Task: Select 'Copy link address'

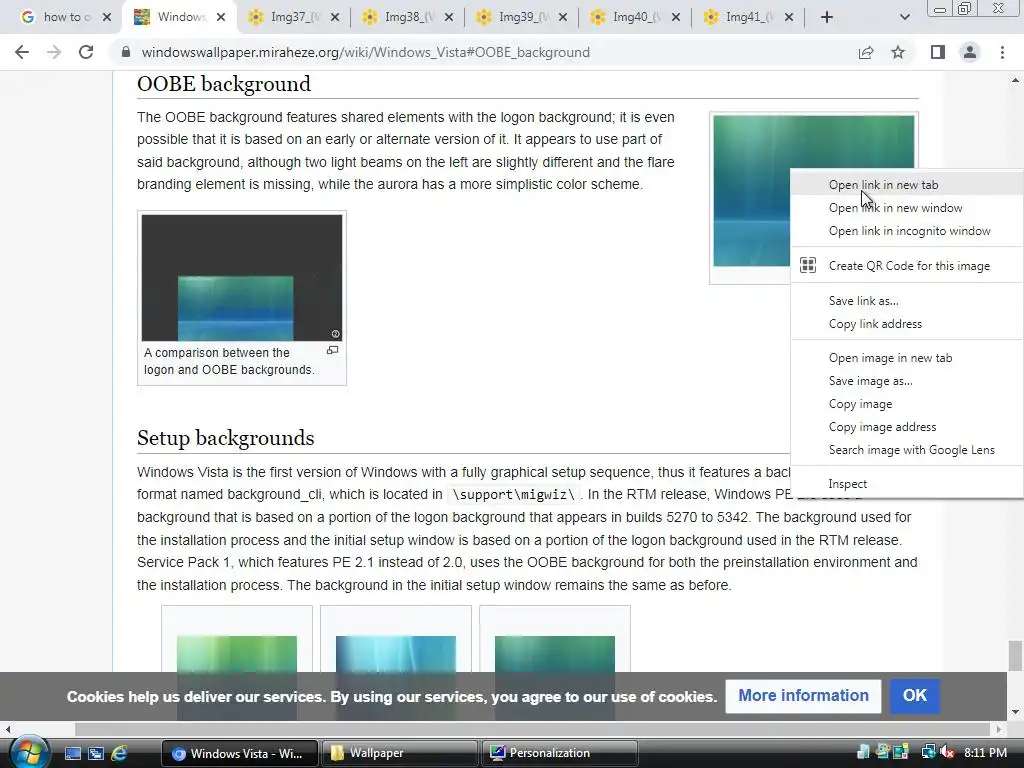Action: coord(907,324)
